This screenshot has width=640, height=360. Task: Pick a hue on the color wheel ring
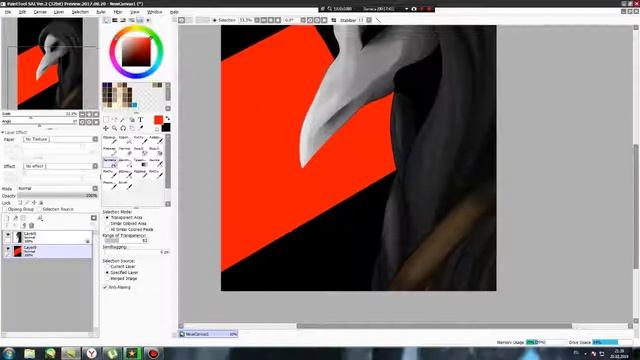(136, 29)
